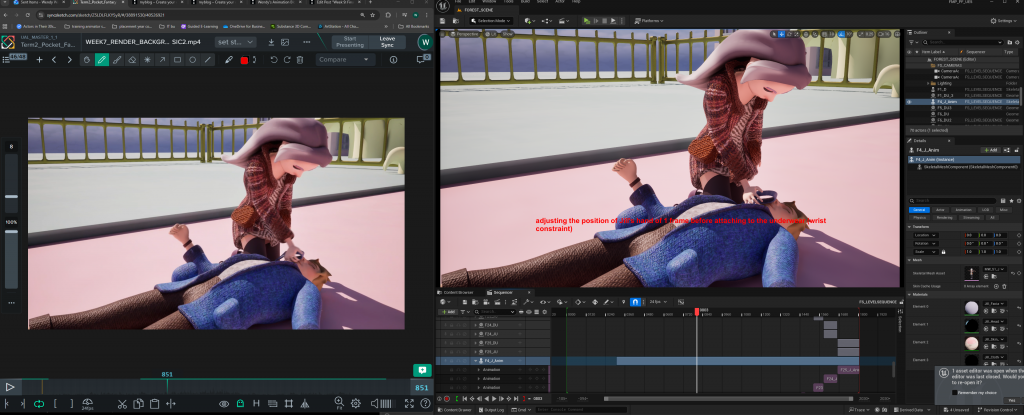Toggle loop playback
The height and width of the screenshot is (415, 1024).
pyautogui.click(x=40, y=404)
